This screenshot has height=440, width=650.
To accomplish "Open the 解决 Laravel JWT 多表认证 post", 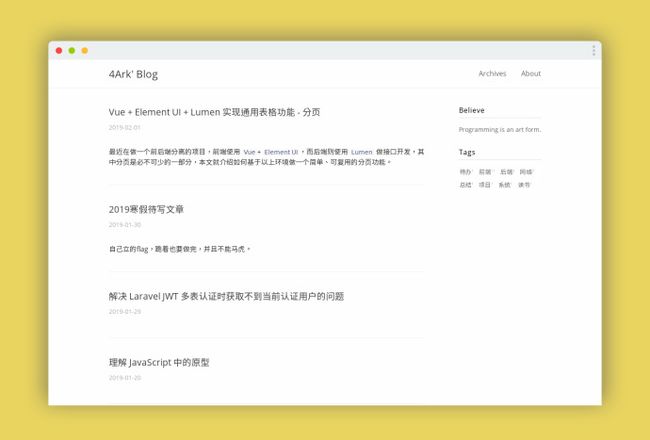I will (x=226, y=296).
